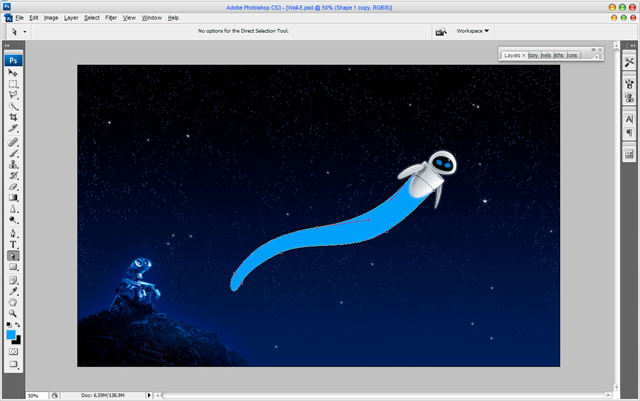Open the status bar info arrow menu

click(149, 395)
